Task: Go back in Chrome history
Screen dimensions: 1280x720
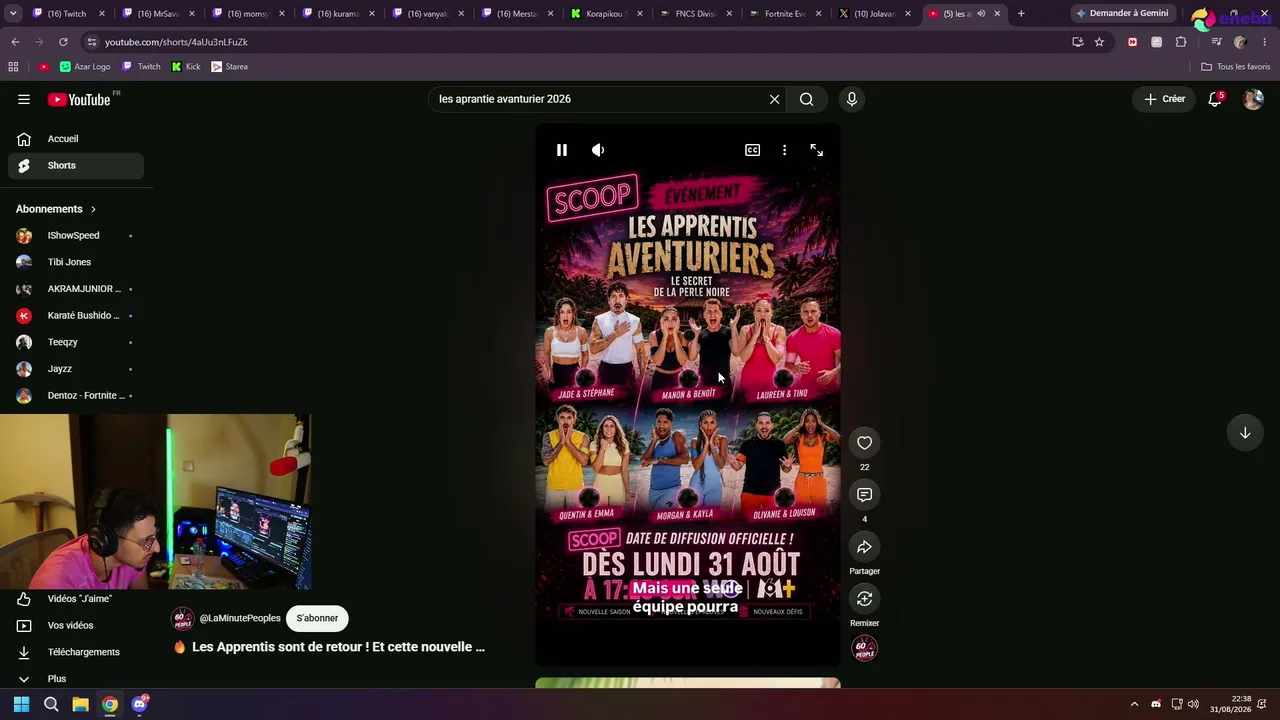Action: point(15,42)
